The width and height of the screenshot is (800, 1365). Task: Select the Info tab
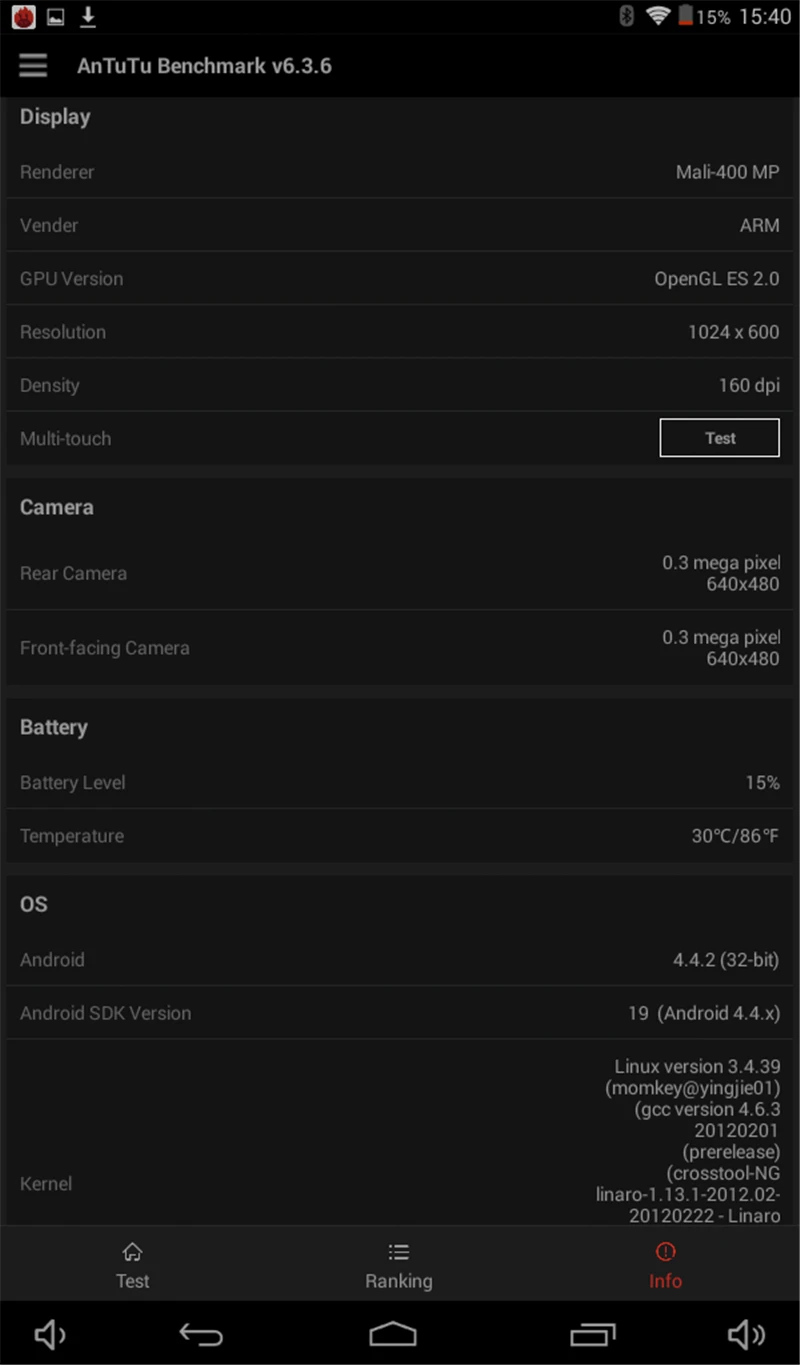pos(665,1266)
